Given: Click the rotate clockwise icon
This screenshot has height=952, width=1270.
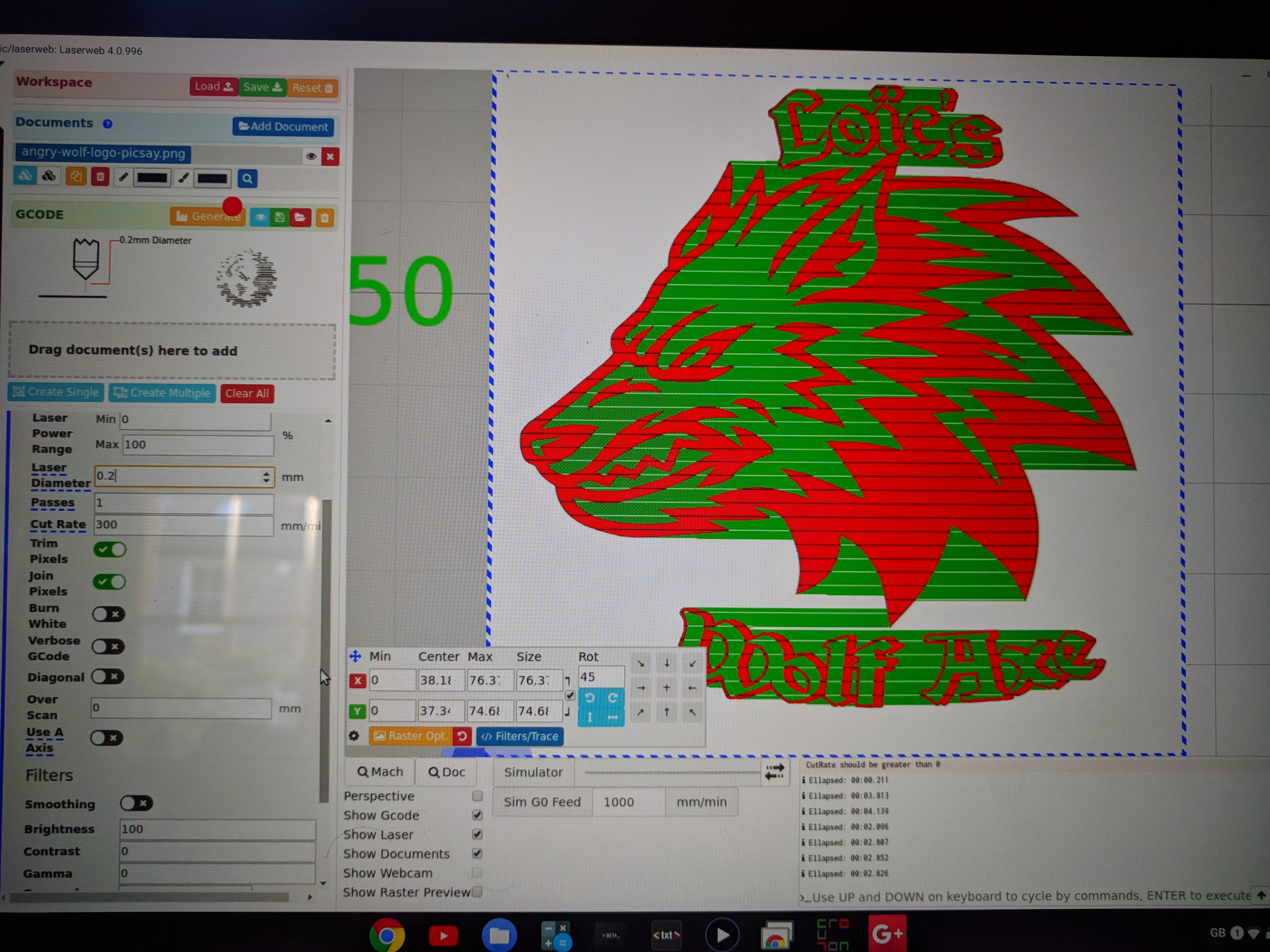Looking at the screenshot, I should 613,697.
